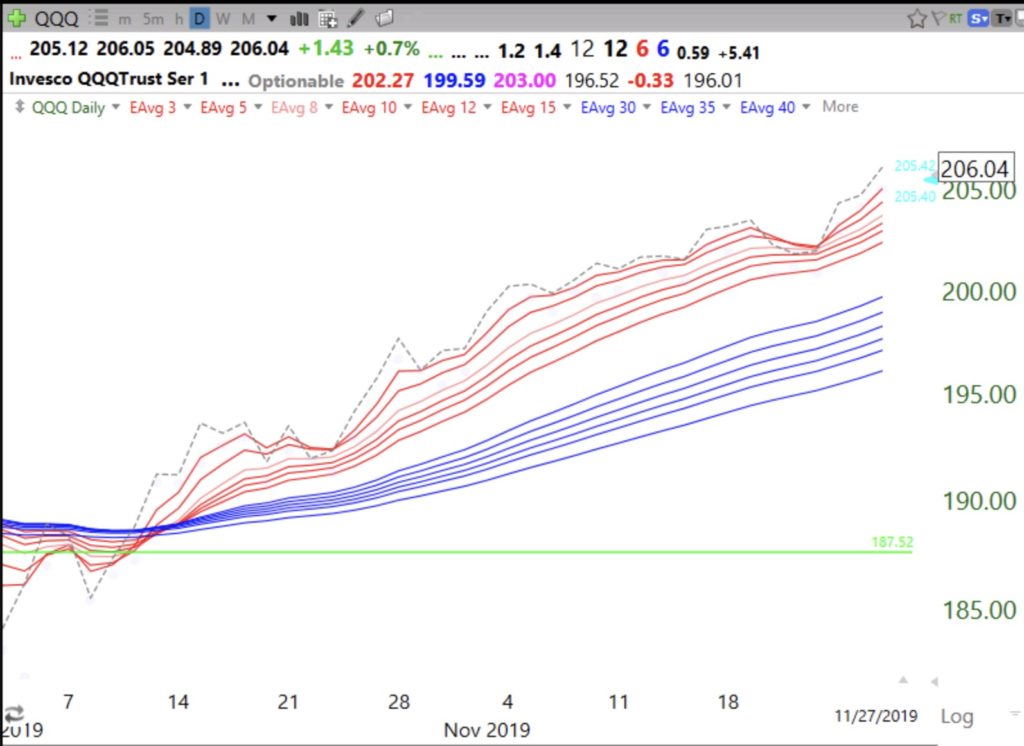Screen dimensions: 1024x746
Task: Click More to show additional indicators
Action: pos(840,107)
